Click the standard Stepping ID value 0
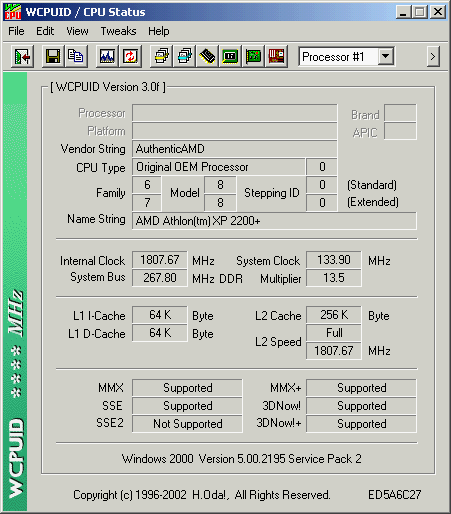Image resolution: width=451 pixels, height=514 pixels. [322, 185]
